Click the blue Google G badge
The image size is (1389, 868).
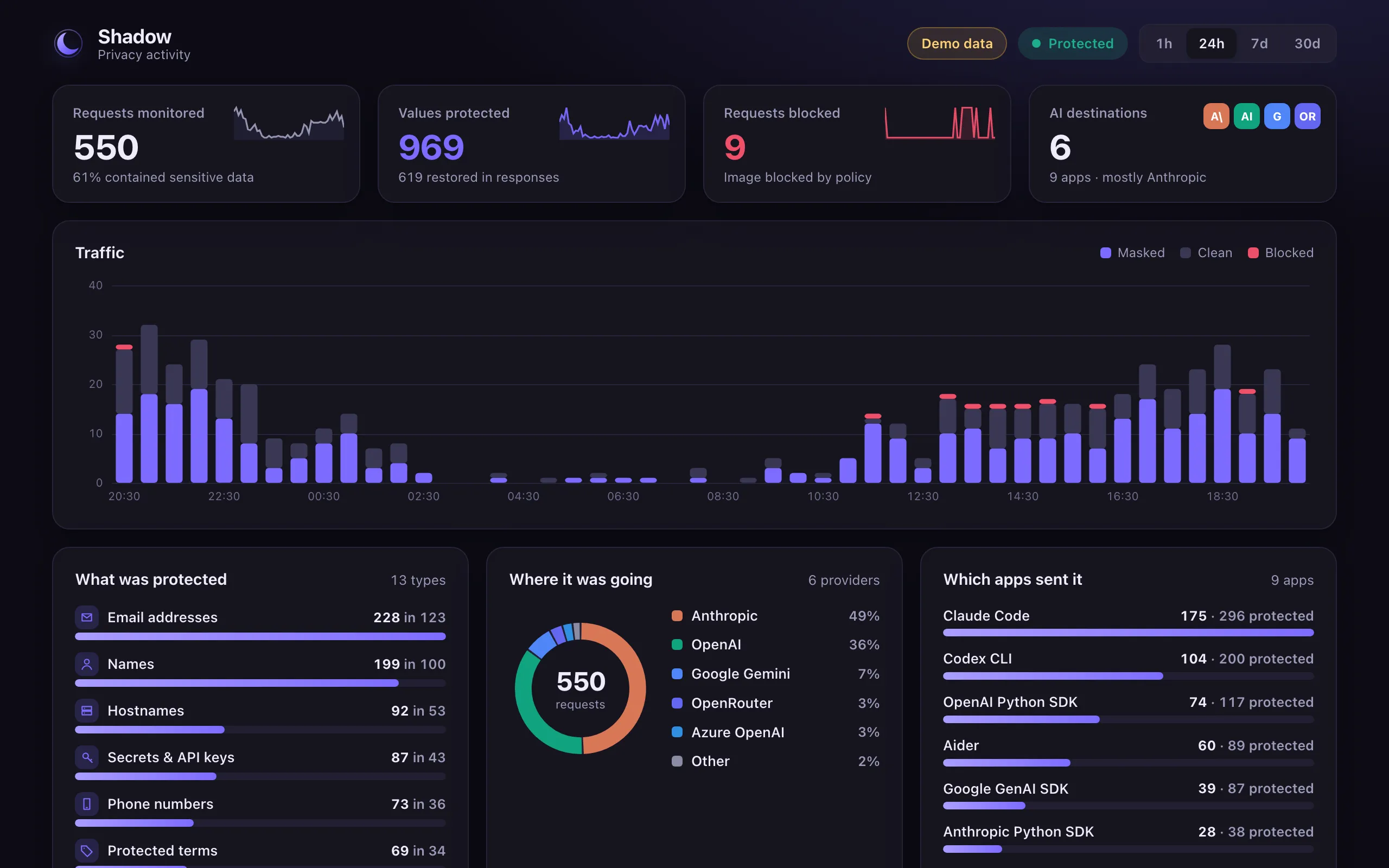click(1277, 117)
